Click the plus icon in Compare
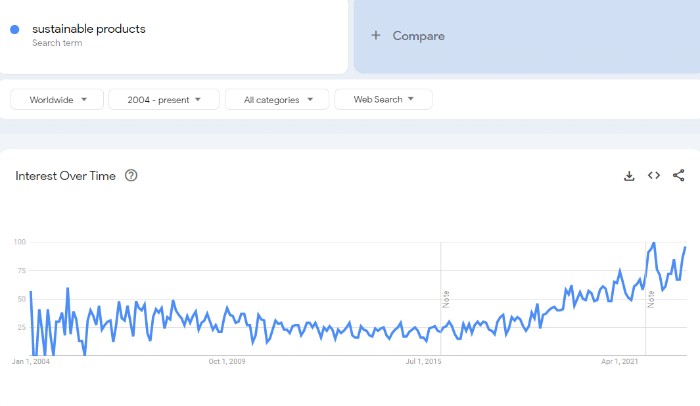Image resolution: width=700 pixels, height=406 pixels. pos(376,36)
